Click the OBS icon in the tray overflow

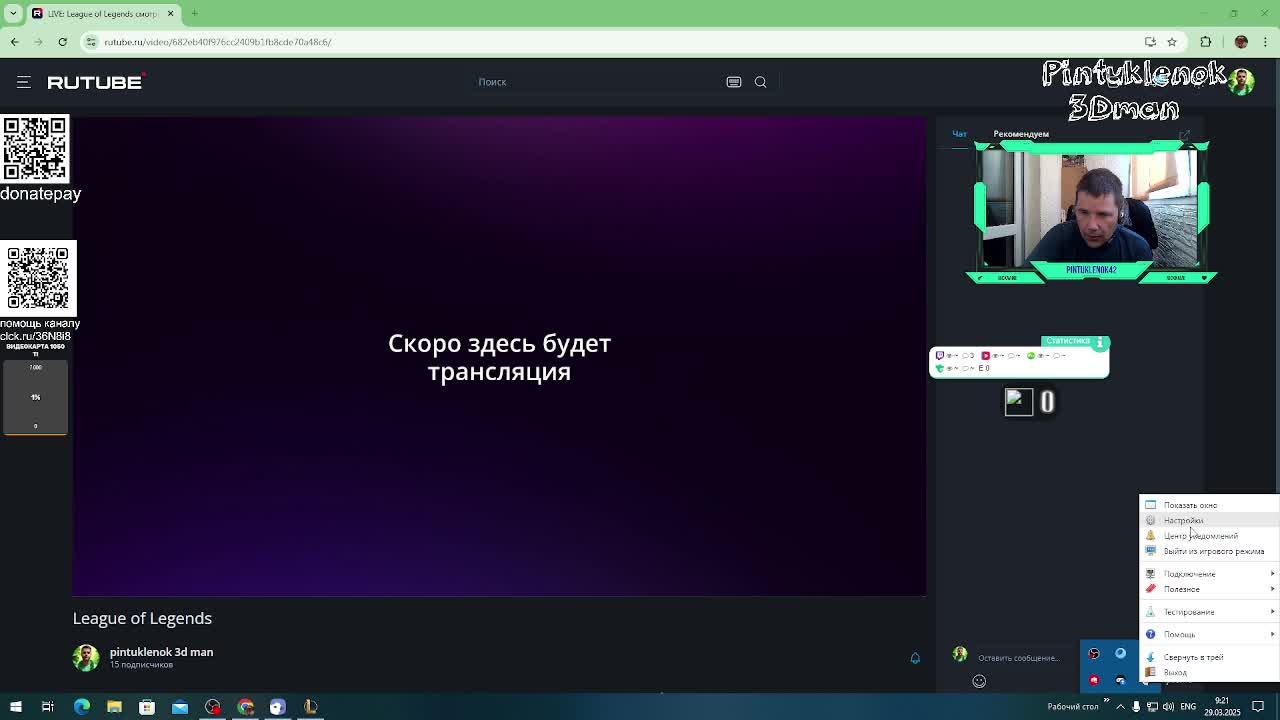pyautogui.click(x=1094, y=654)
